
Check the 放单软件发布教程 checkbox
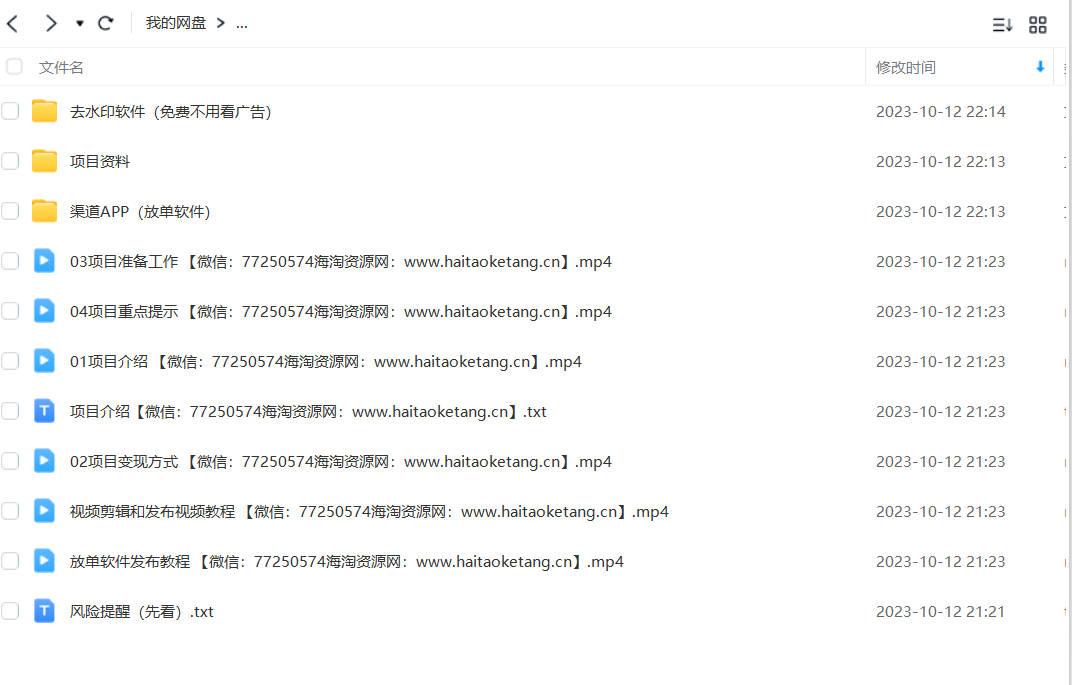coord(10,561)
